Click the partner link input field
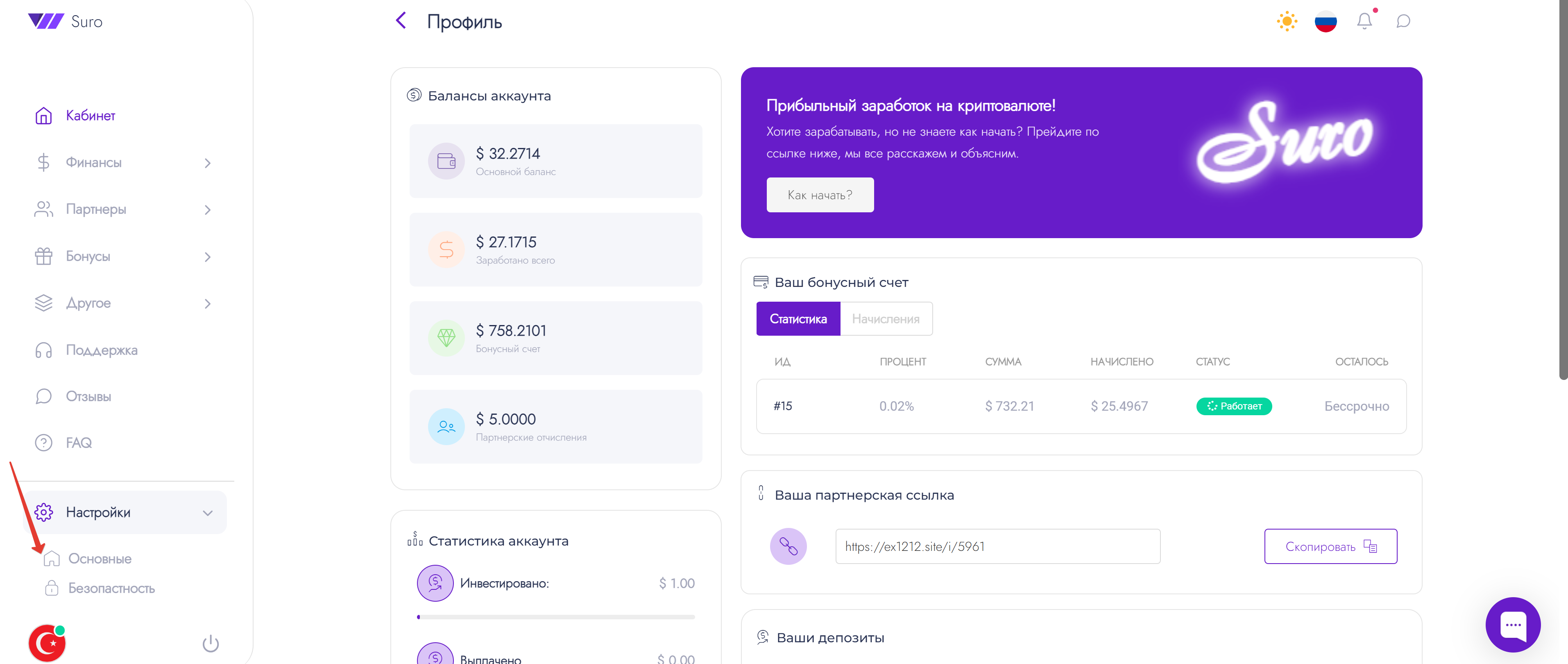Screen dimensions: 1568x664 coord(998,546)
